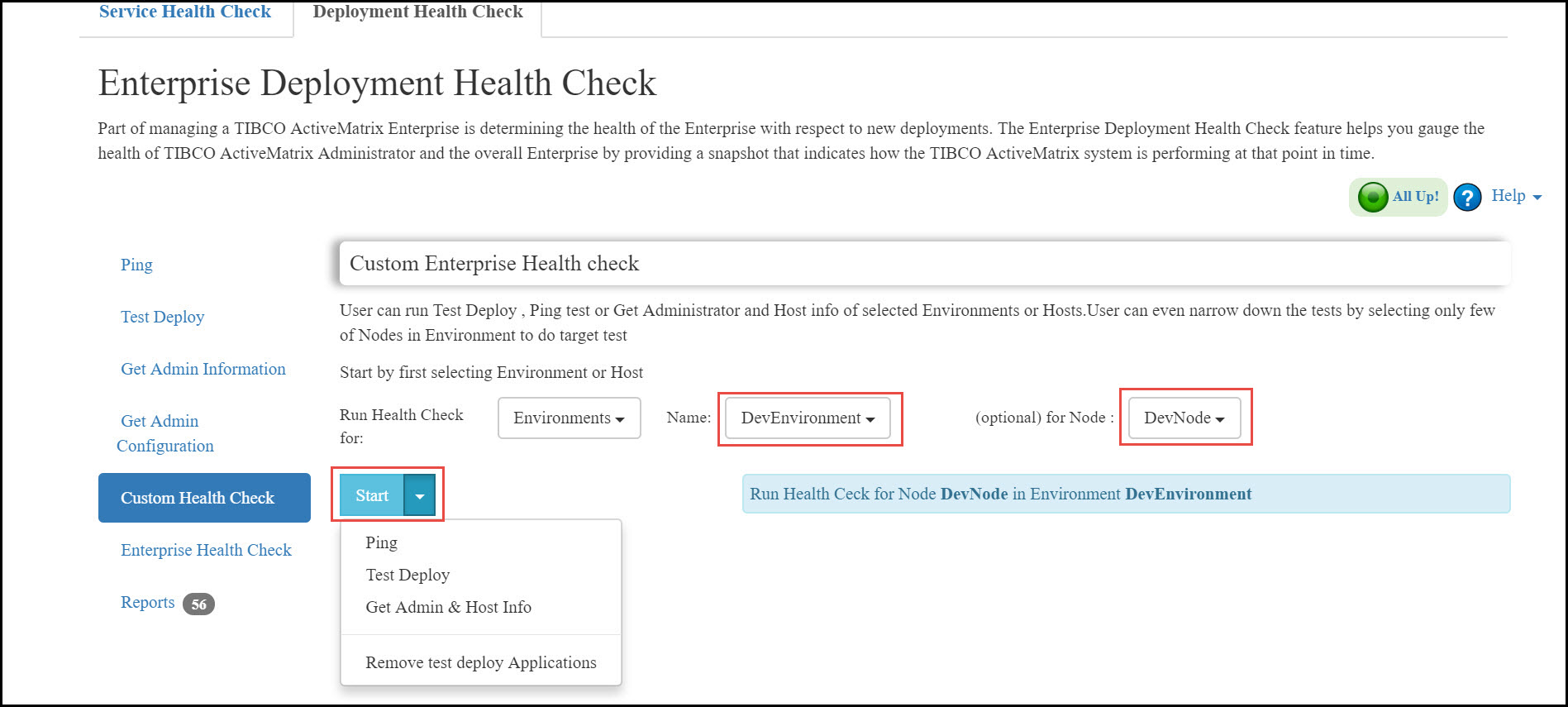Open Get Admin Information link
Screen dimensions: 1568x707
(x=203, y=369)
